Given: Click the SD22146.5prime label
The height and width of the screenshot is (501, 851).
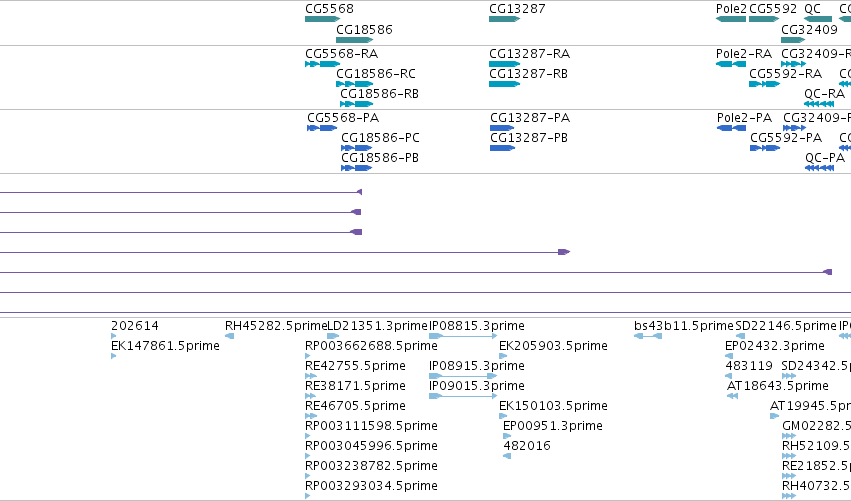Looking at the screenshot, I should 786,326.
